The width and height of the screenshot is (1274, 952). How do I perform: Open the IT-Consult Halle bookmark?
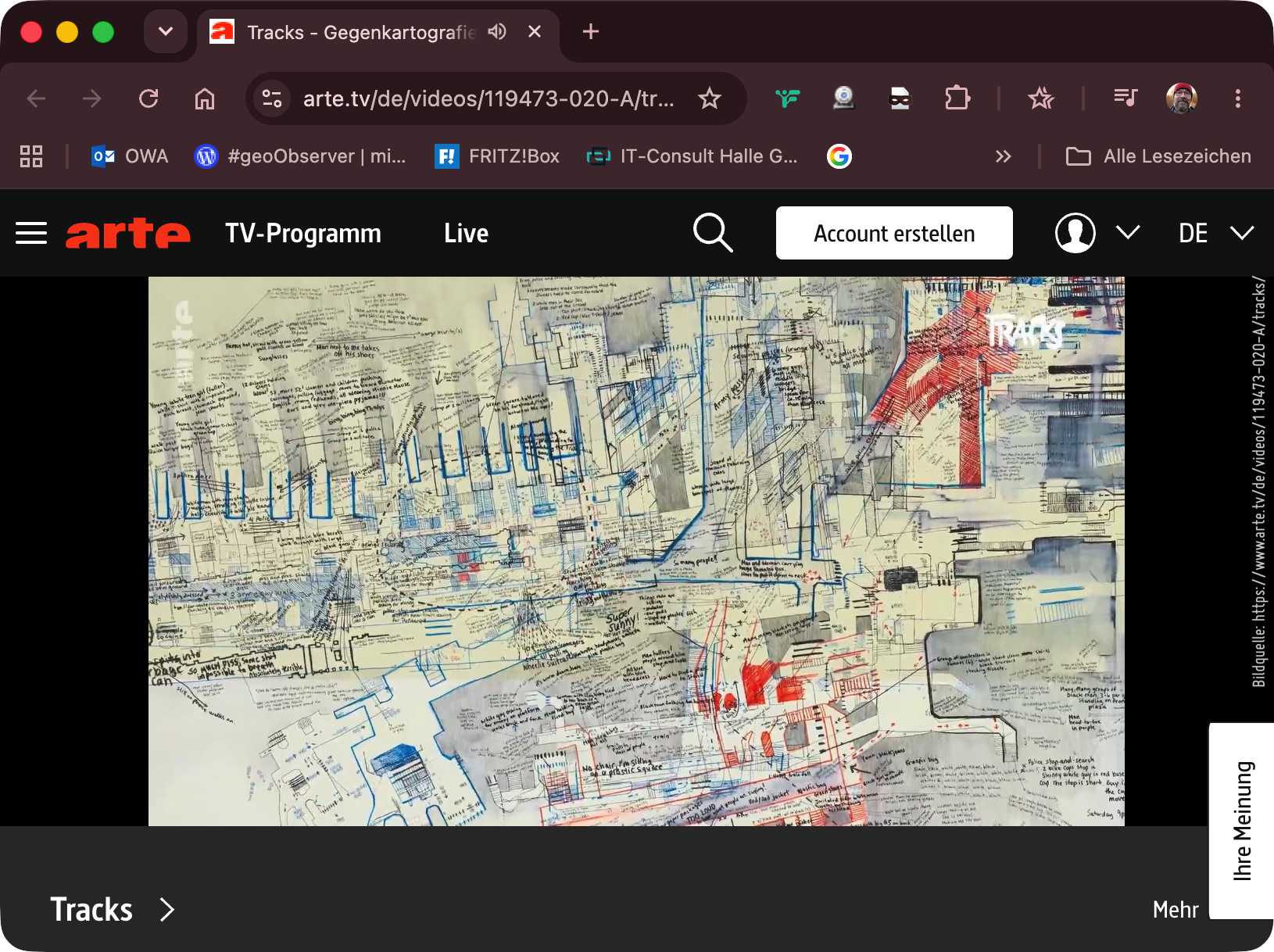[692, 156]
